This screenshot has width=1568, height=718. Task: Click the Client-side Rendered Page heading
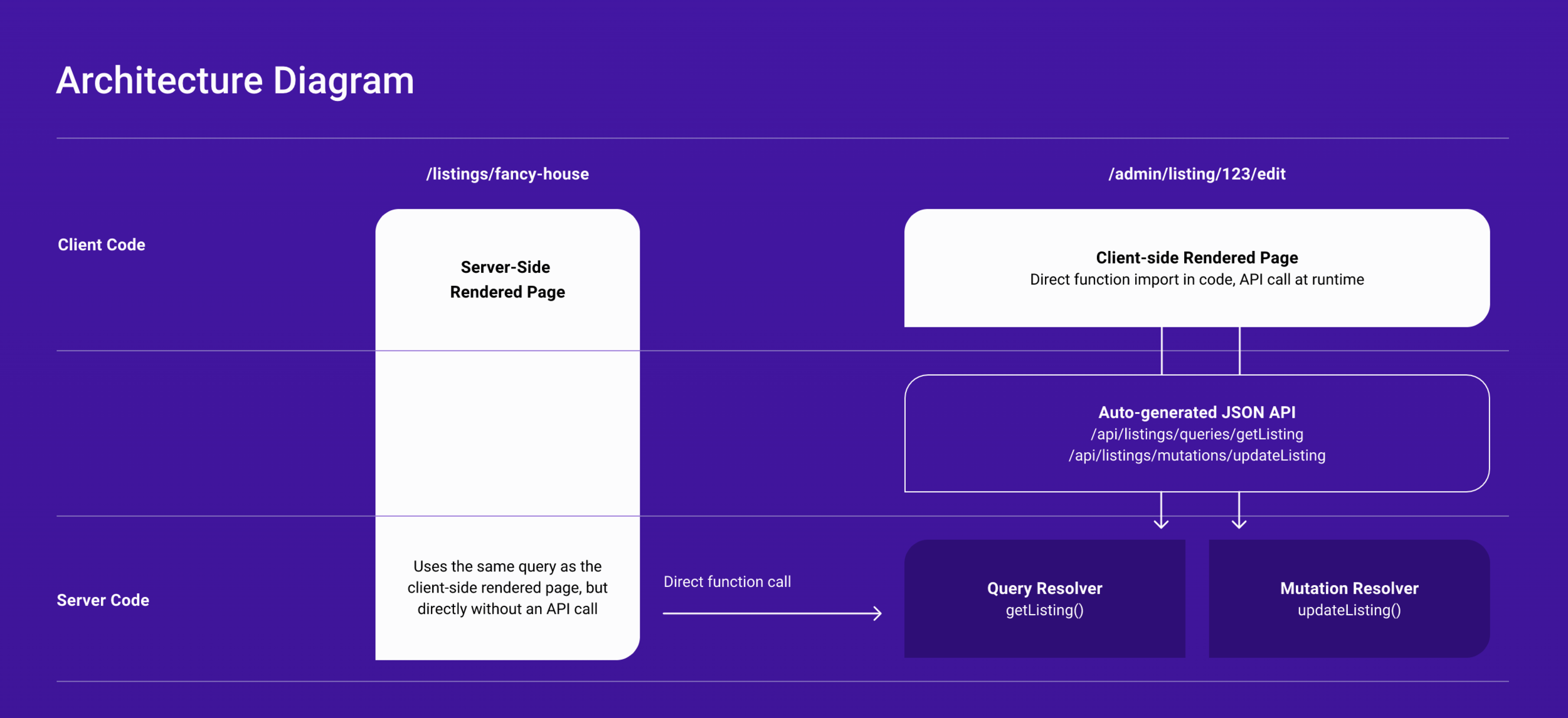1196,258
